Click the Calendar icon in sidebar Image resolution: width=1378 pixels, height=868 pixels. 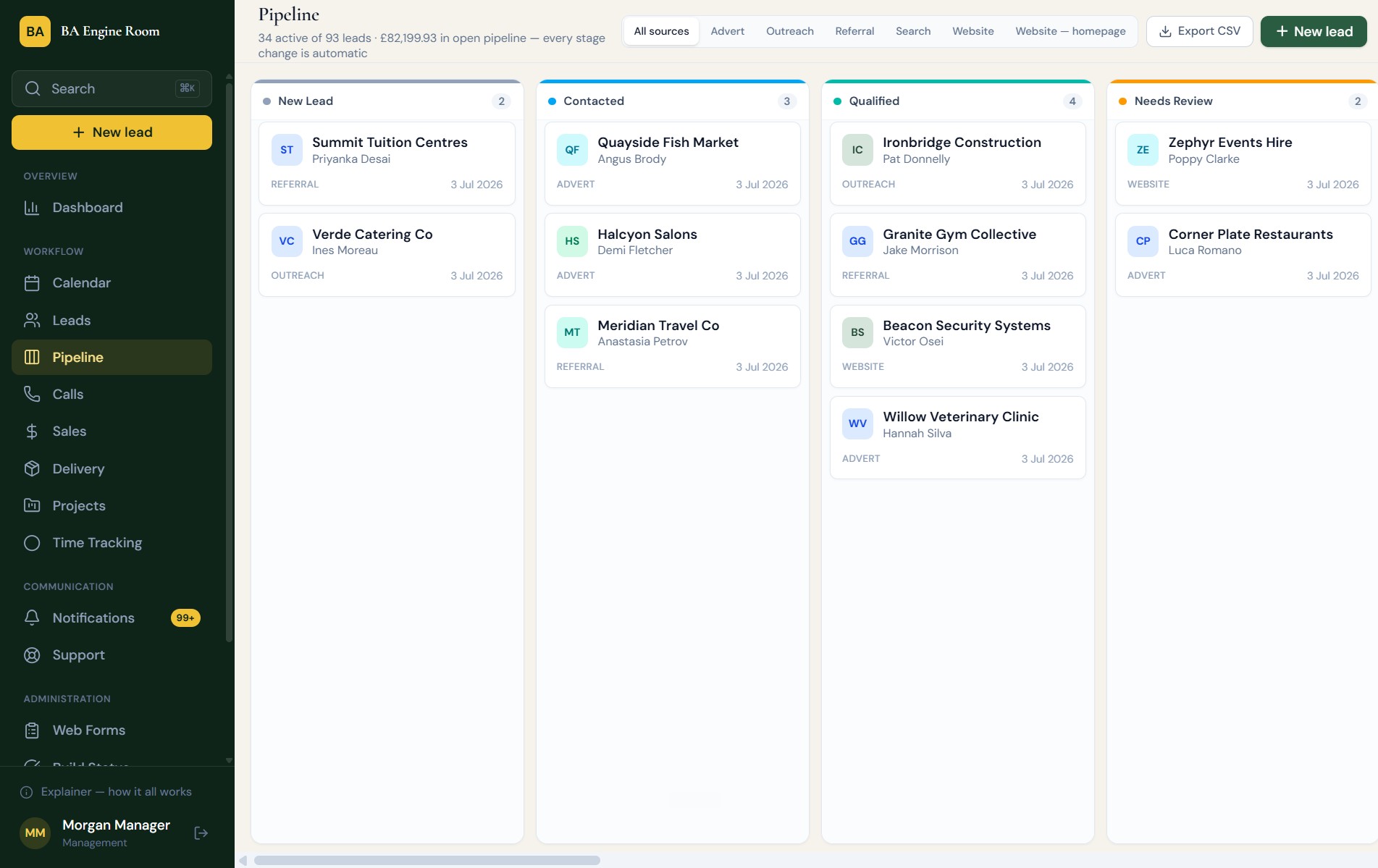point(32,283)
